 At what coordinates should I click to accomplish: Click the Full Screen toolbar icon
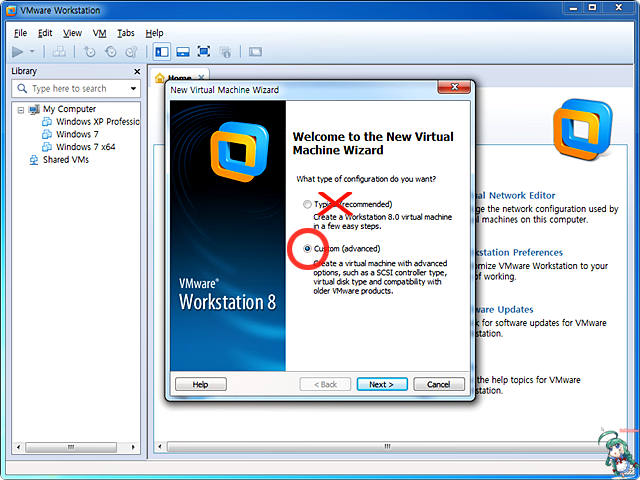(204, 52)
